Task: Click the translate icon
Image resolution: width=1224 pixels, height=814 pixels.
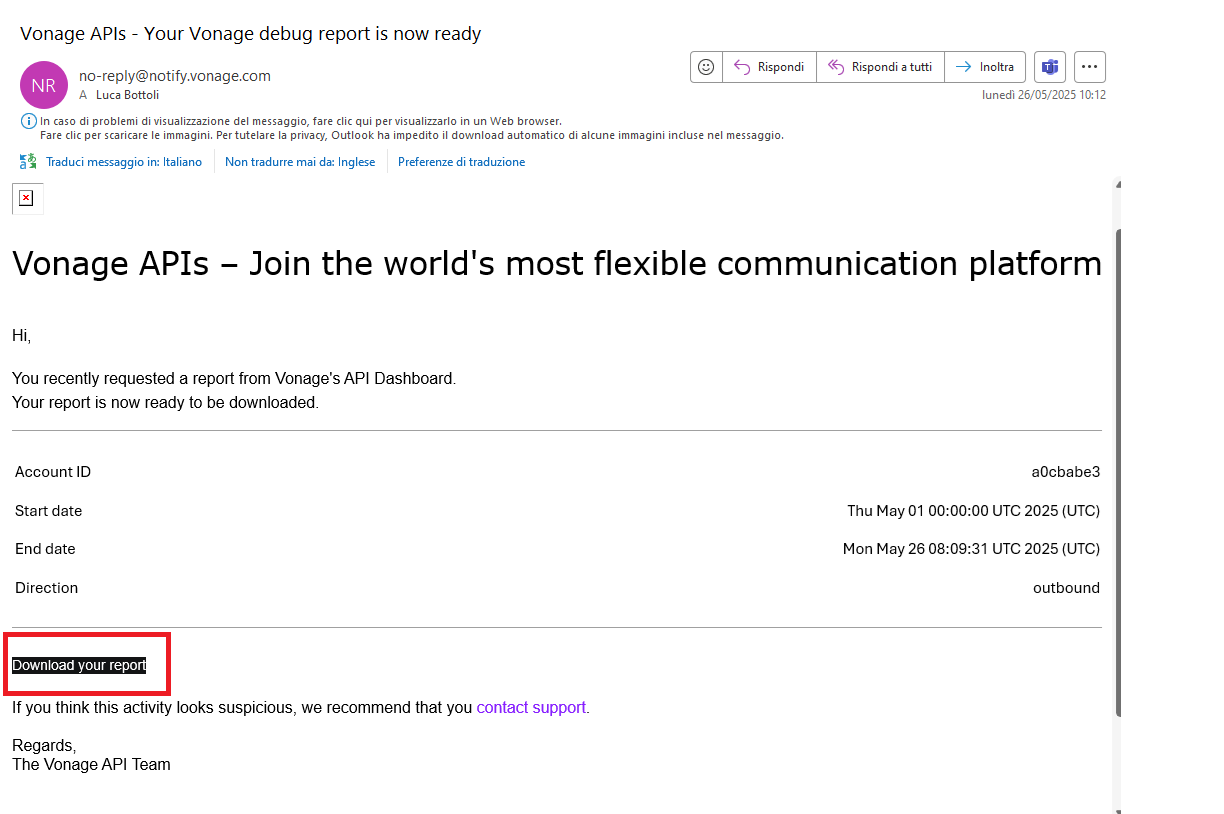Action: [28, 162]
